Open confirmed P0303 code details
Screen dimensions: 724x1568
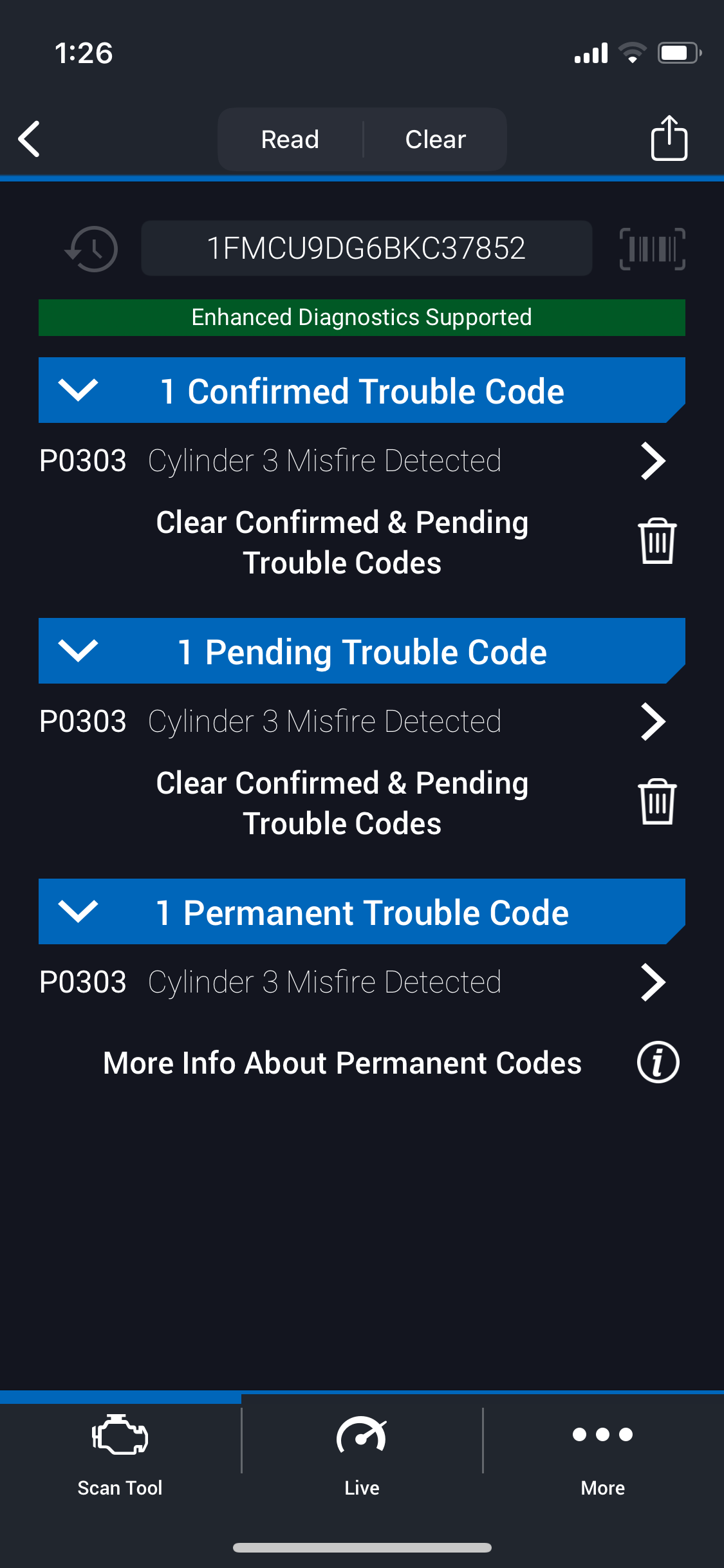(x=653, y=461)
